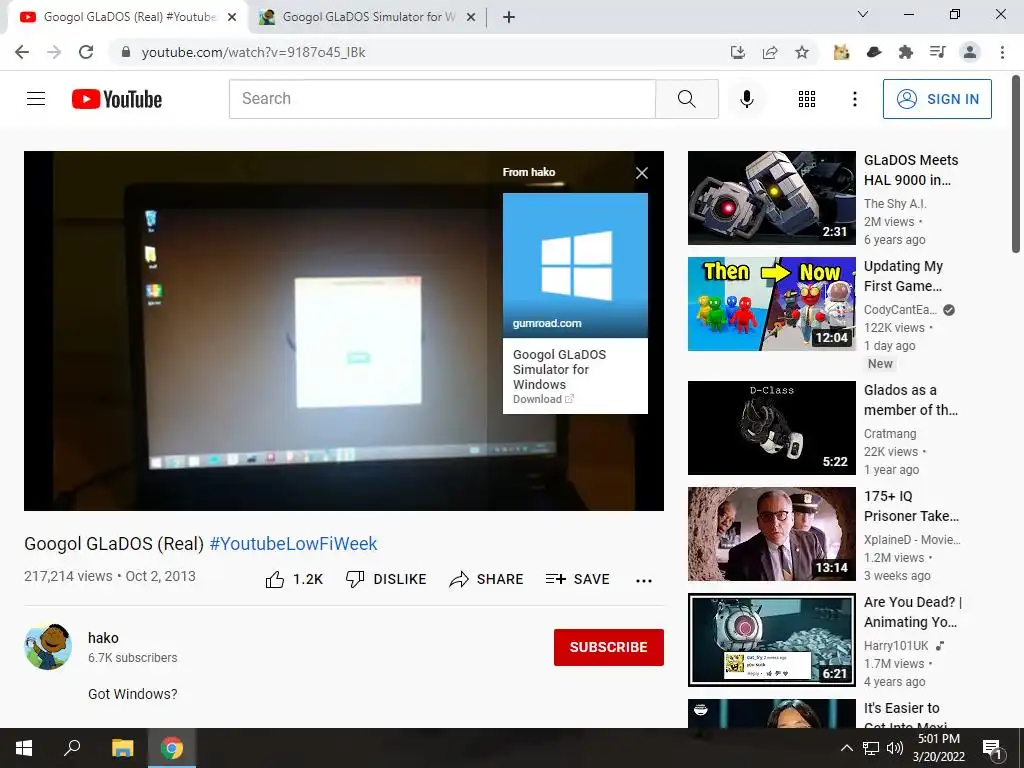The width and height of the screenshot is (1024, 768).
Task: Open the Extensions puzzle-piece menu
Action: tap(906, 52)
